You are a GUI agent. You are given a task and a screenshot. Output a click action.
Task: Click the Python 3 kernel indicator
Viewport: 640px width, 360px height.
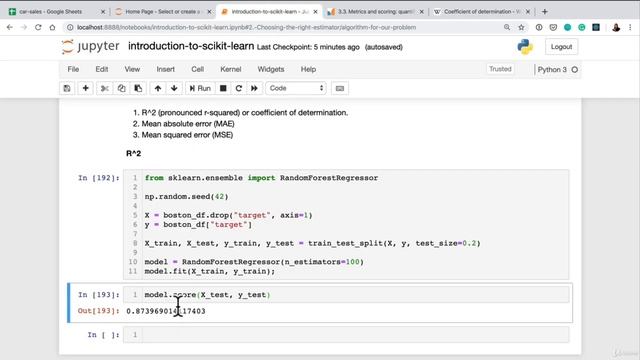pyautogui.click(x=558, y=69)
